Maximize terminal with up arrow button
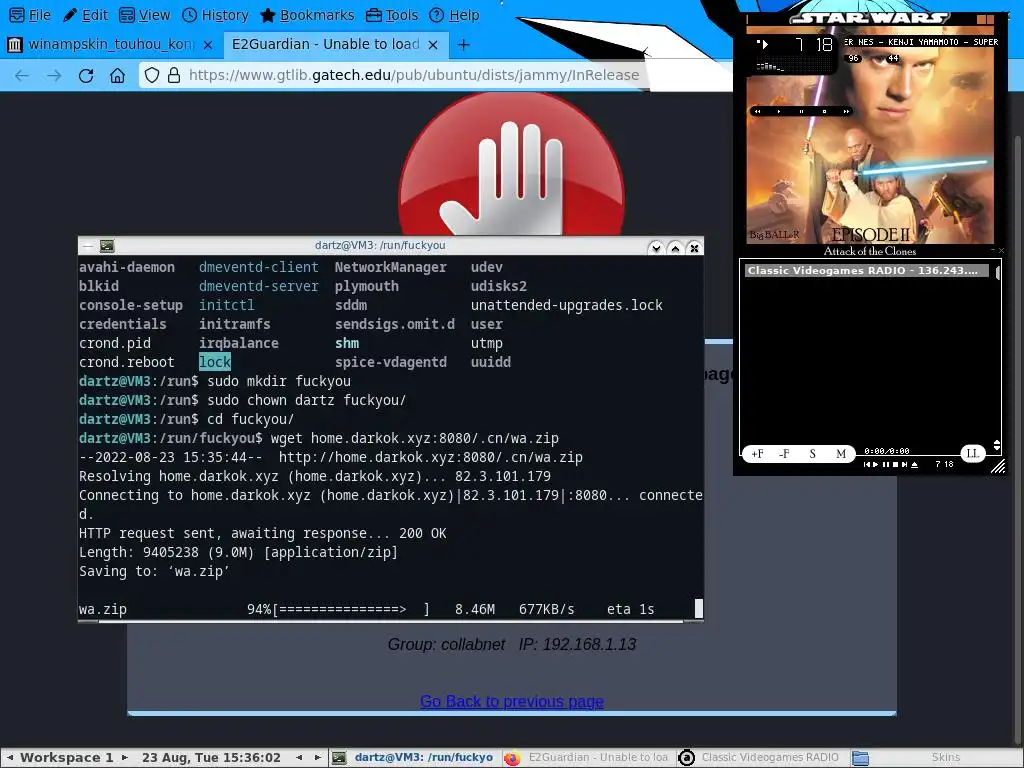The image size is (1024, 768). pyautogui.click(x=675, y=248)
